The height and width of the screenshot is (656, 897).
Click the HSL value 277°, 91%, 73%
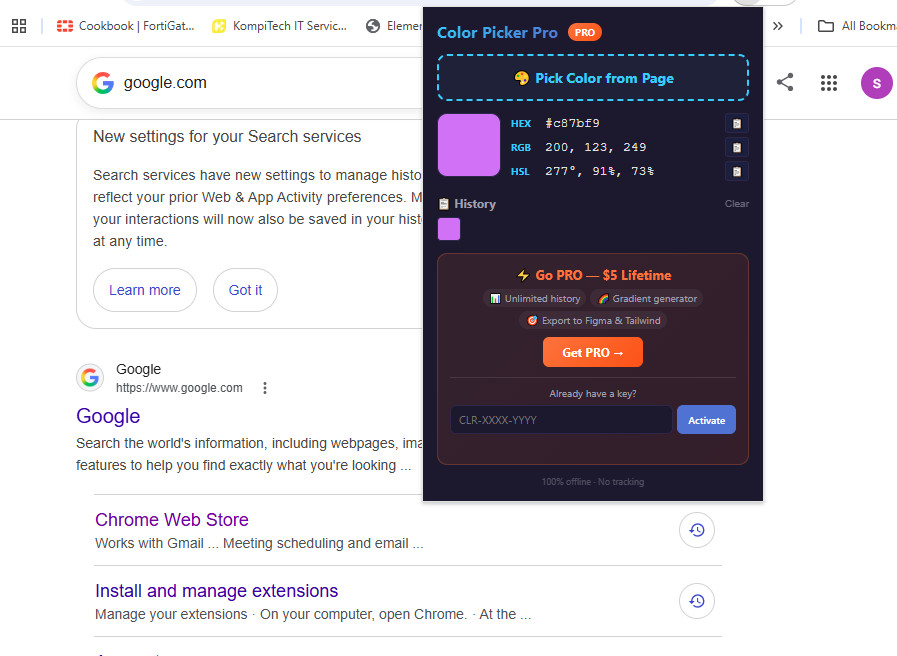coord(600,172)
